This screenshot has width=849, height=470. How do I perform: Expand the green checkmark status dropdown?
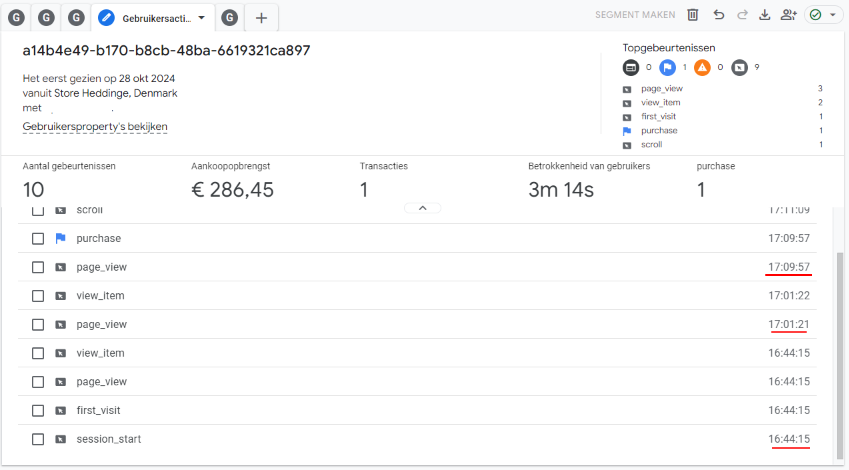823,15
